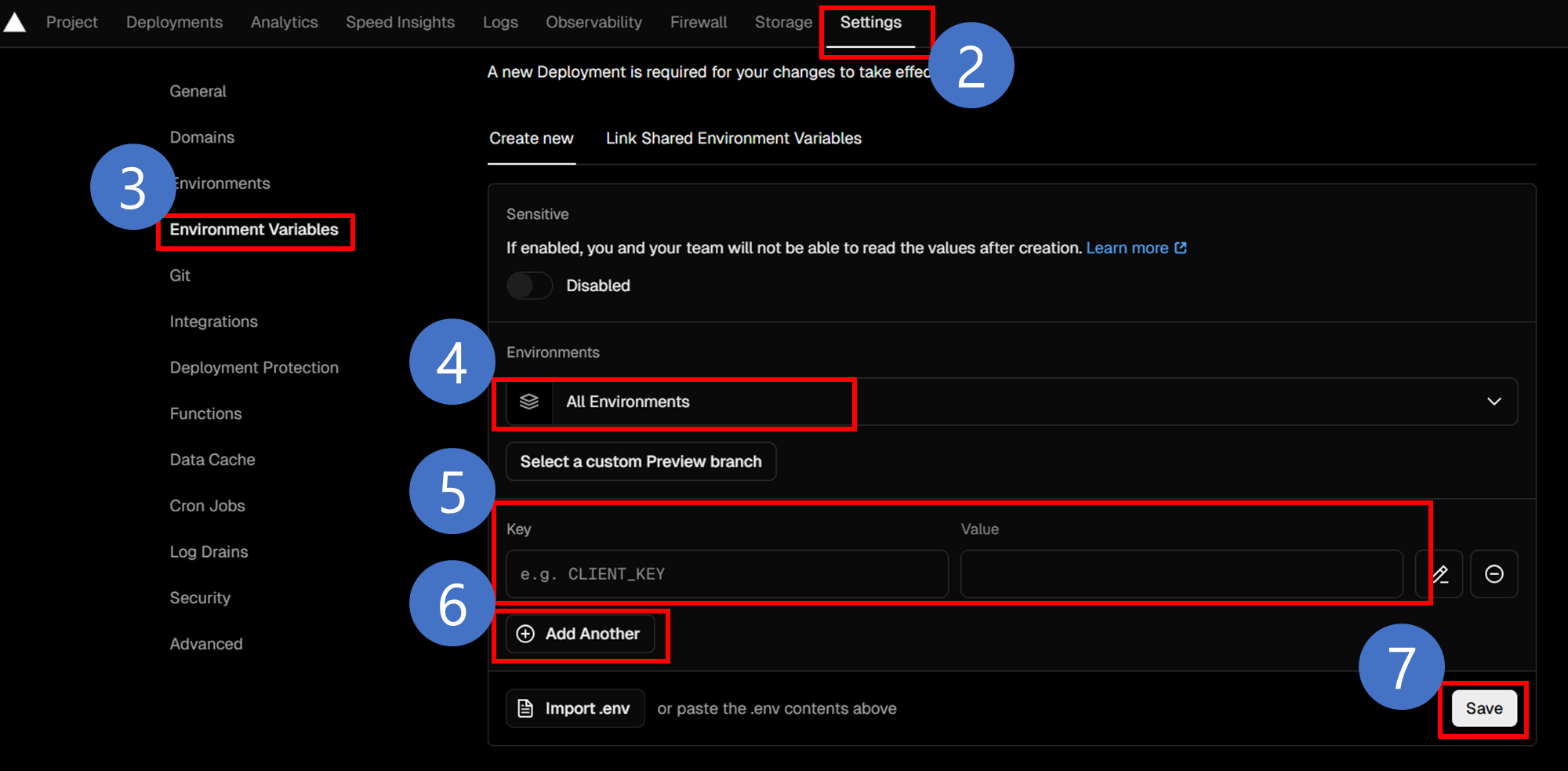Click the external link icon after Learn more

(1181, 248)
